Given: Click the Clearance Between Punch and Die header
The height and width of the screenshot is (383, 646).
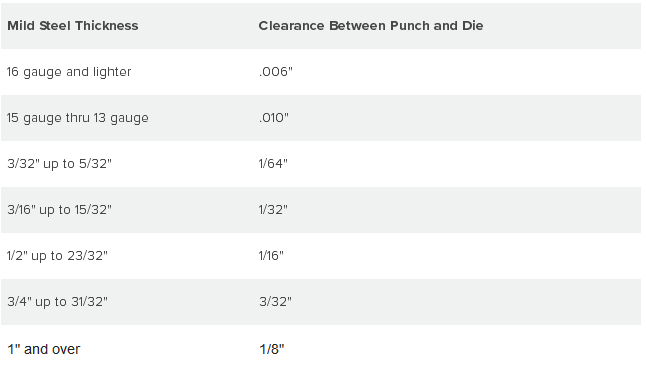Looking at the screenshot, I should click(371, 26).
